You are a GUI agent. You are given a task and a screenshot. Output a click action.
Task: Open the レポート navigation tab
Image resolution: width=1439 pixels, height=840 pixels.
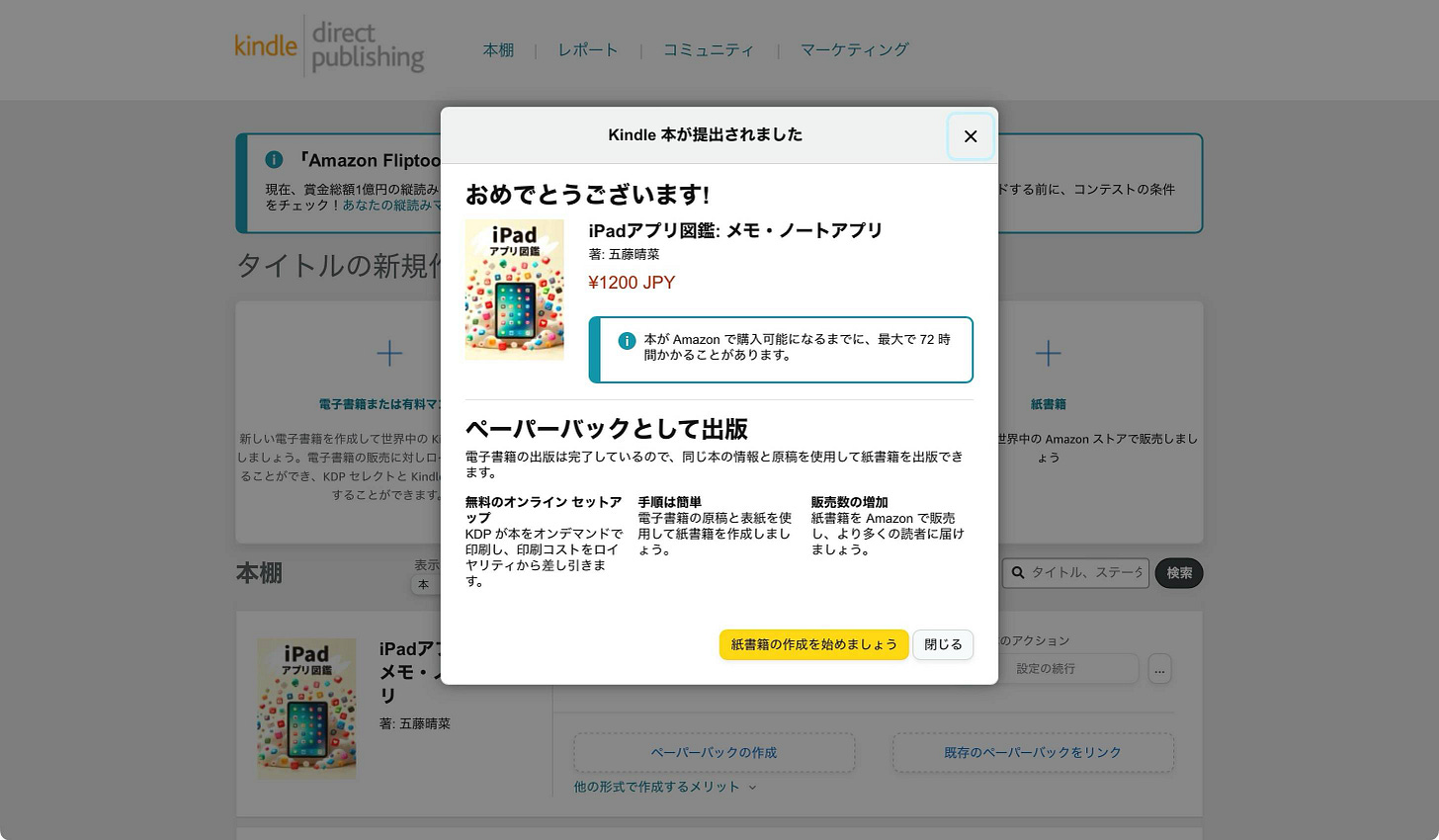[587, 49]
